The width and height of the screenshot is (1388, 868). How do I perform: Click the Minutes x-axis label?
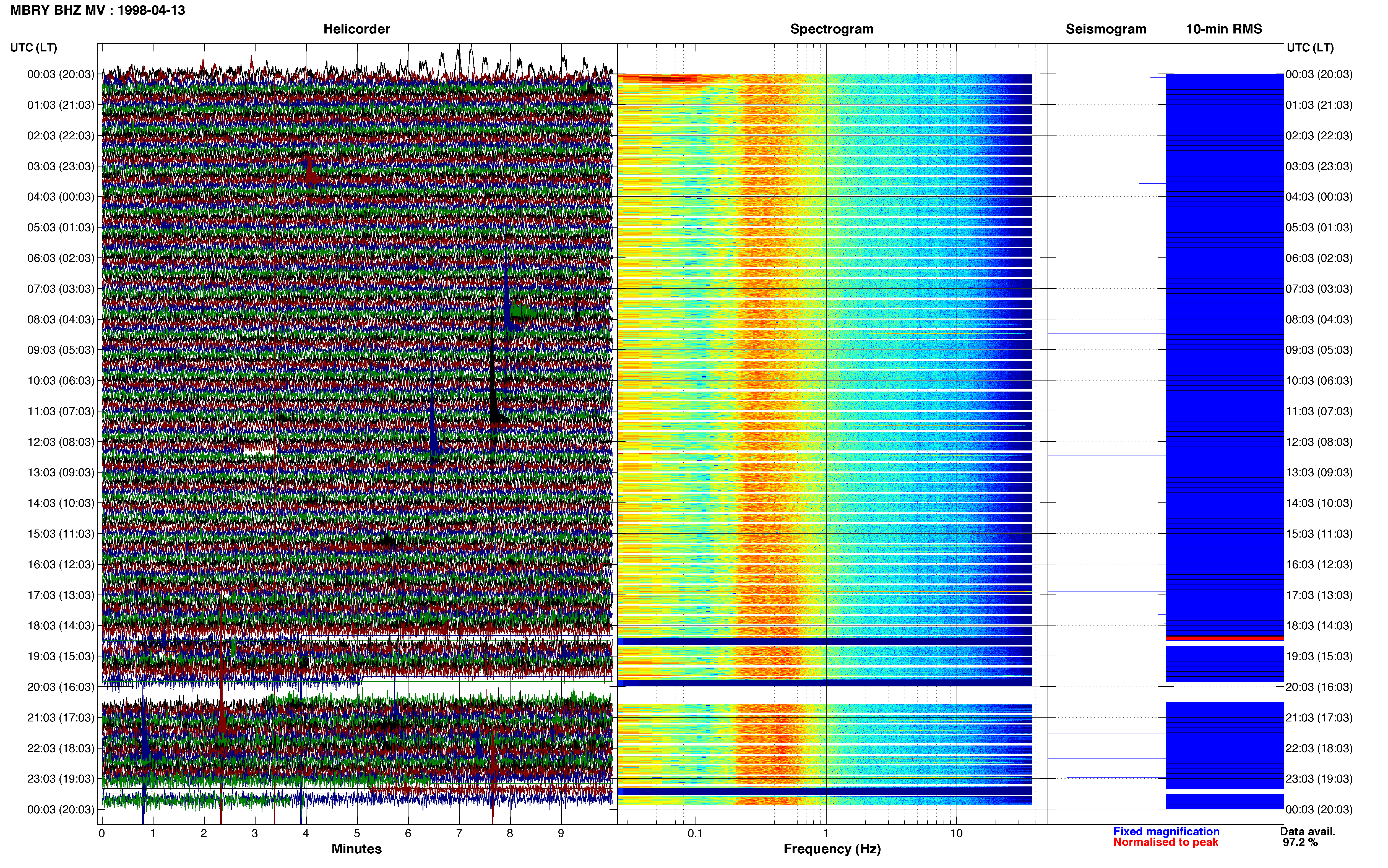356,849
